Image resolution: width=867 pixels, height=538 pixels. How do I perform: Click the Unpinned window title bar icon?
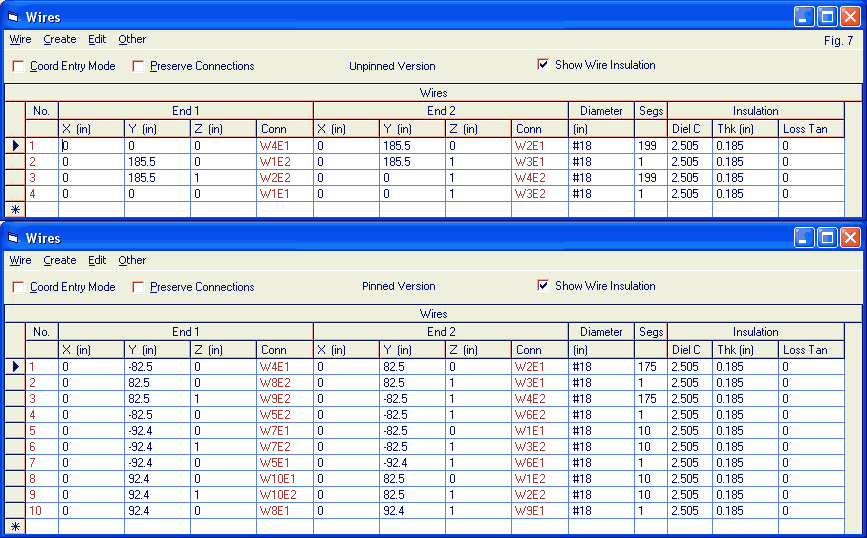pos(13,17)
